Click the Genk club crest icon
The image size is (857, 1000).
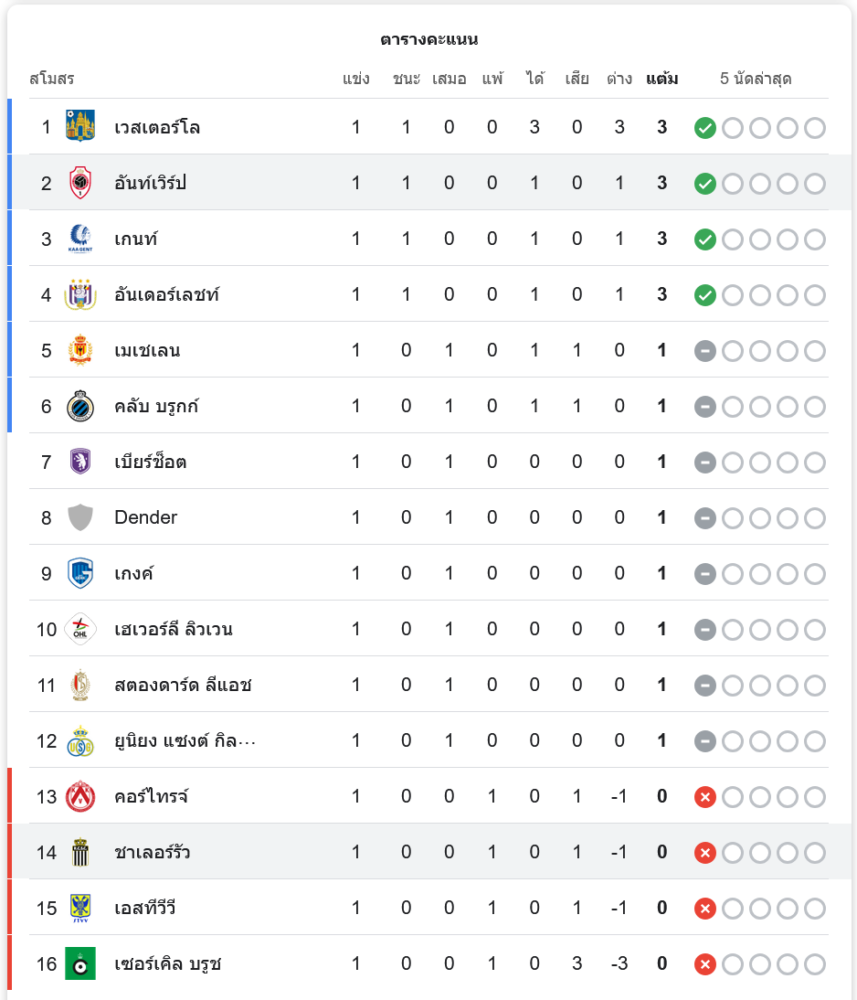click(x=80, y=574)
